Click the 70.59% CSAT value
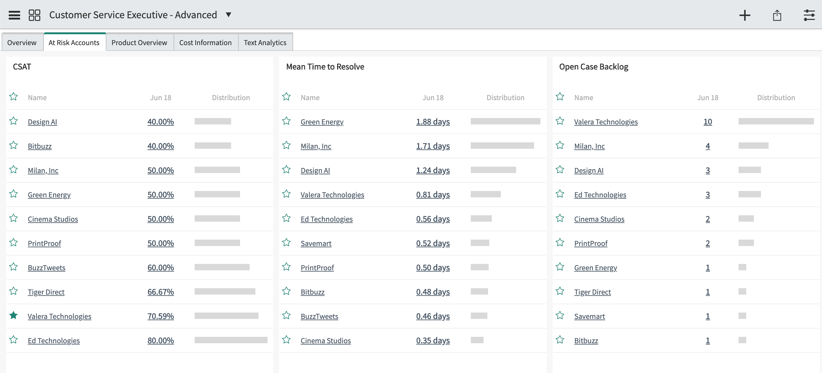This screenshot has width=822, height=373. click(160, 316)
